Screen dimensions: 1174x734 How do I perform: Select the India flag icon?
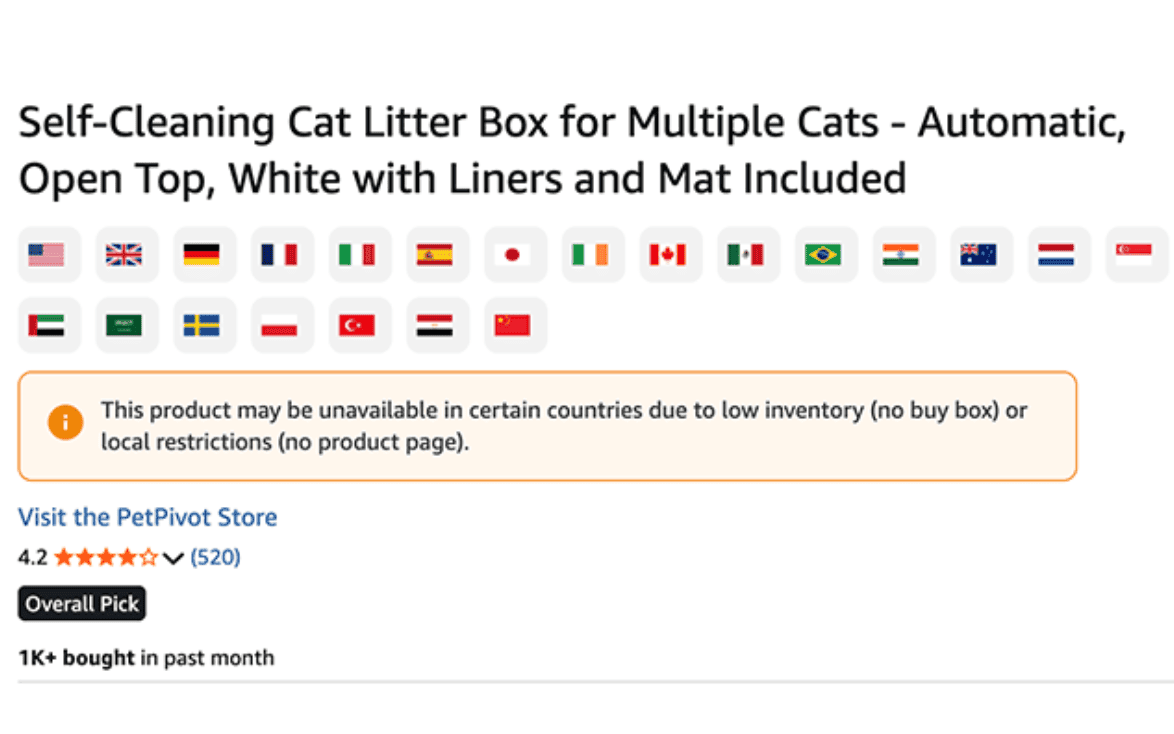pyautogui.click(x=901, y=255)
